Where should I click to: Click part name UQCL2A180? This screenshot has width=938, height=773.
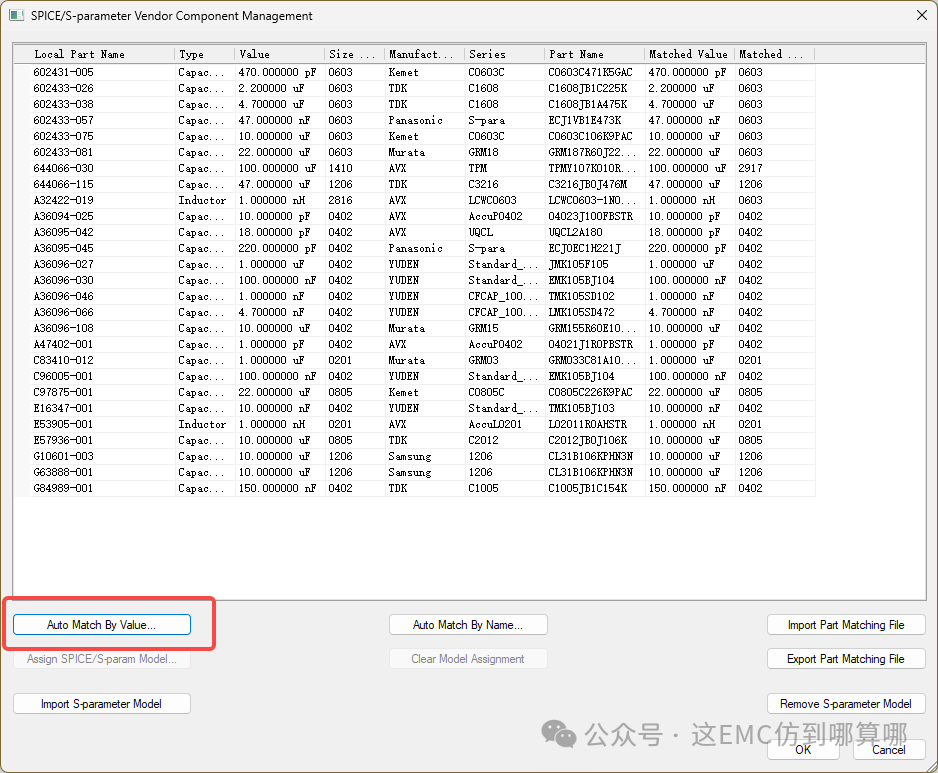tap(575, 232)
